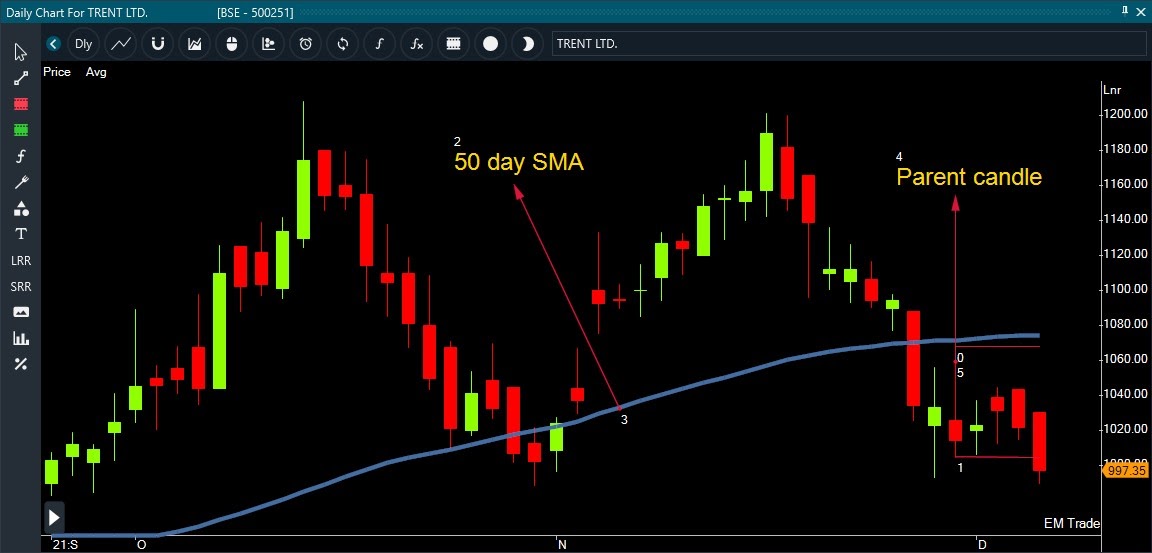Click the pin icon in title bar
The image size is (1152, 553).
tap(1125, 11)
